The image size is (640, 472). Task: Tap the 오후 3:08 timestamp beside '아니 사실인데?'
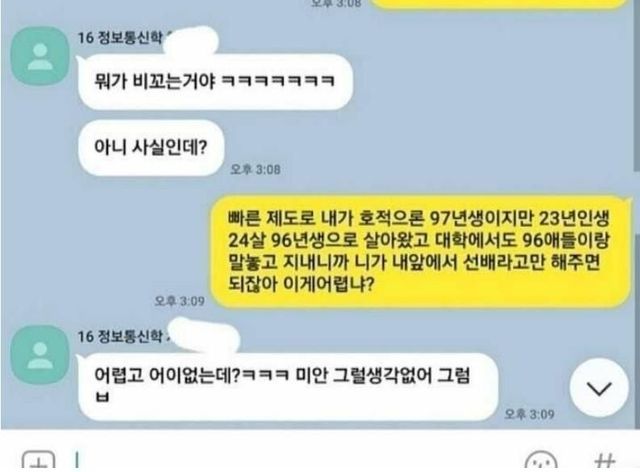(x=256, y=169)
